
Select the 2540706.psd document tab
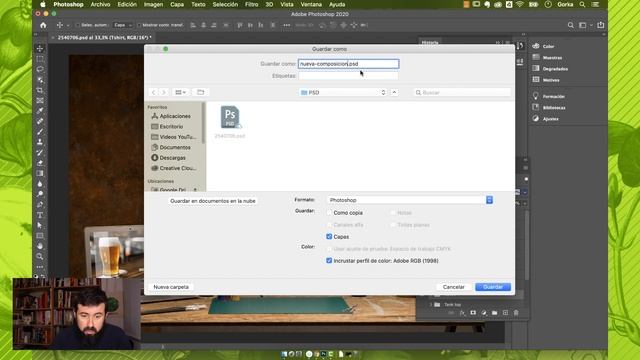[x=104, y=38]
